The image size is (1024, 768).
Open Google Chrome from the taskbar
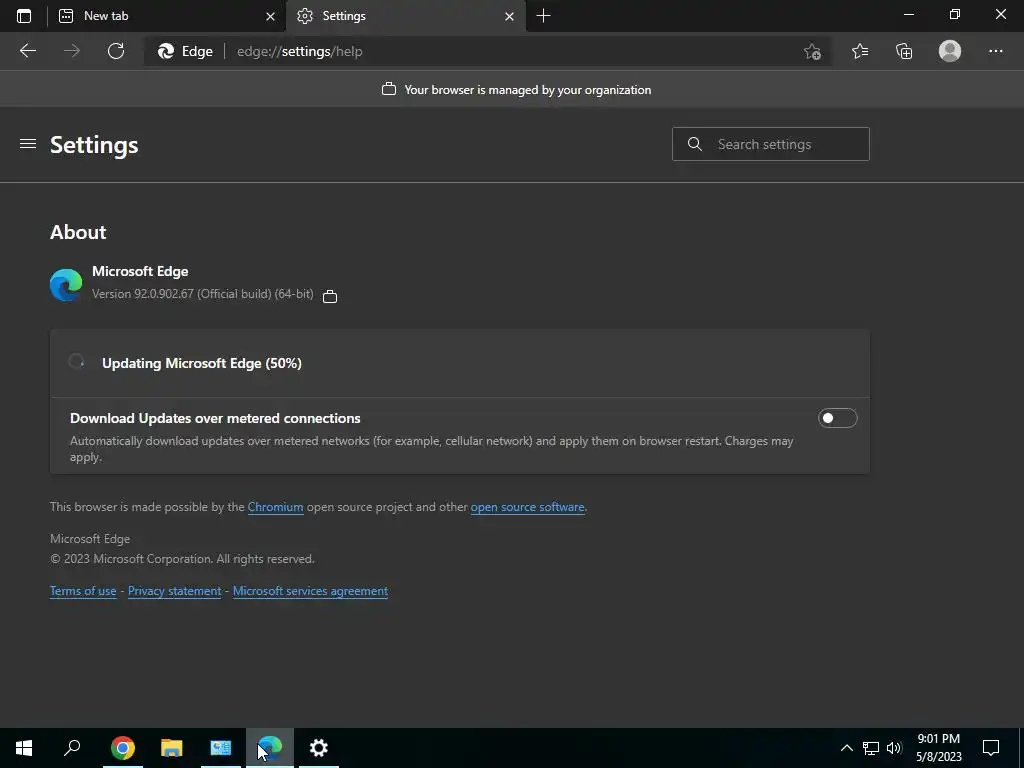(x=123, y=748)
